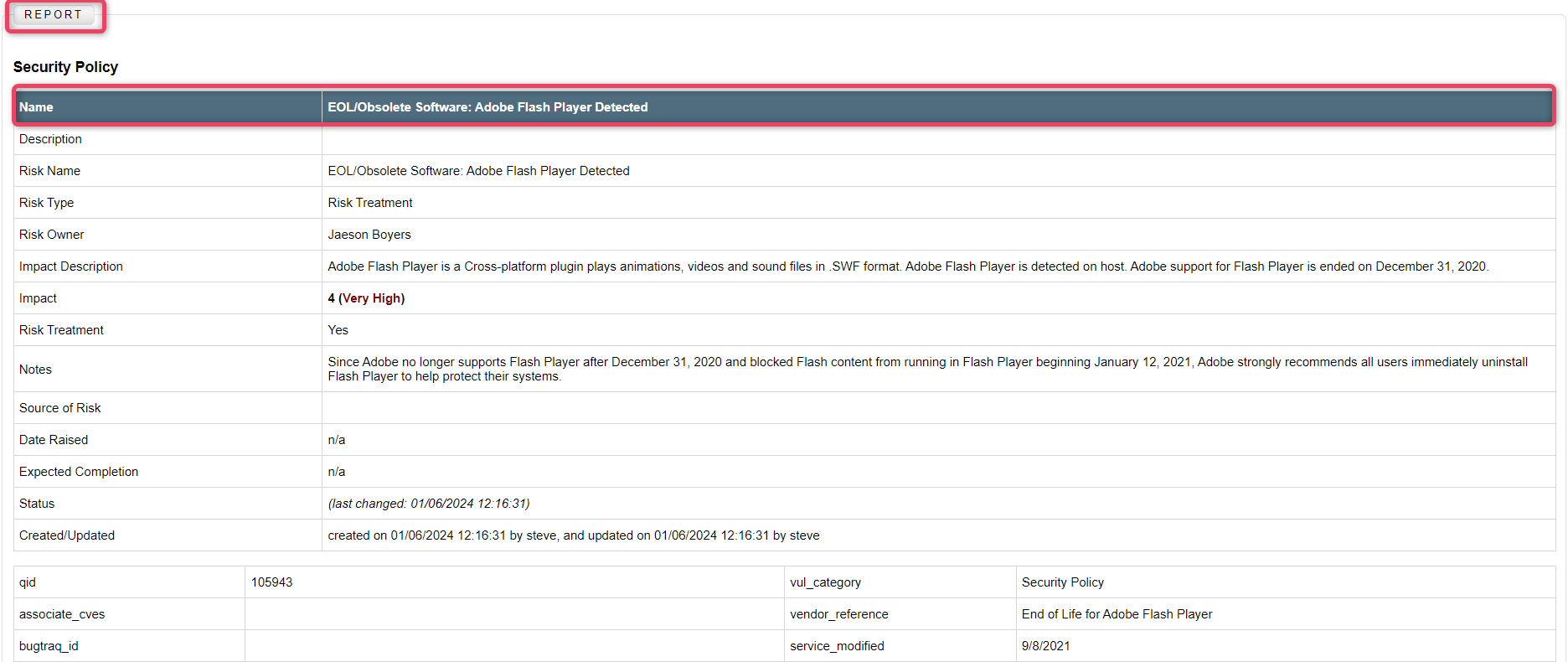Image resolution: width=1568 pixels, height=662 pixels.
Task: Click the vendor_reference field label
Action: coord(838,614)
